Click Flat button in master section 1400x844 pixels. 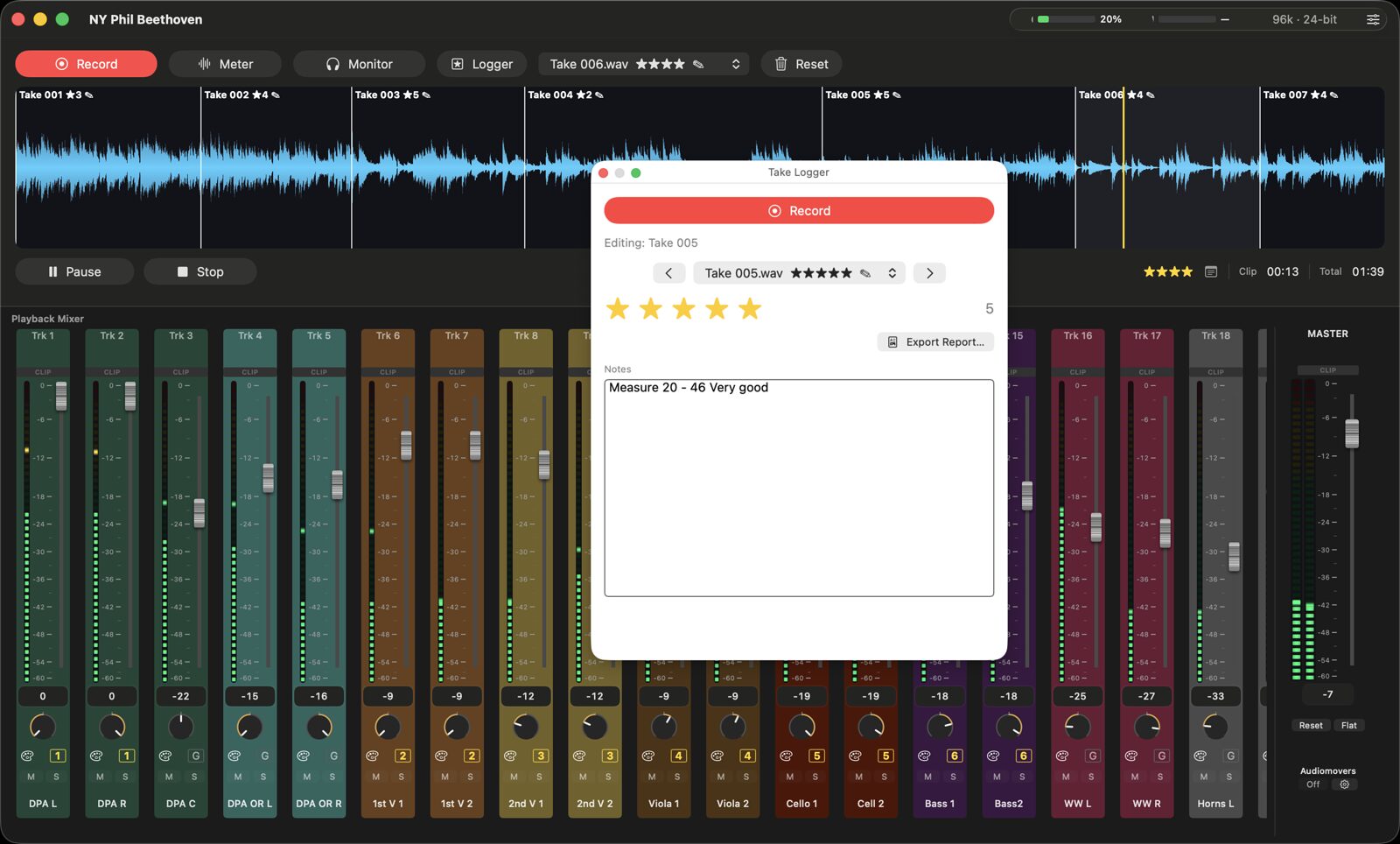(x=1349, y=725)
